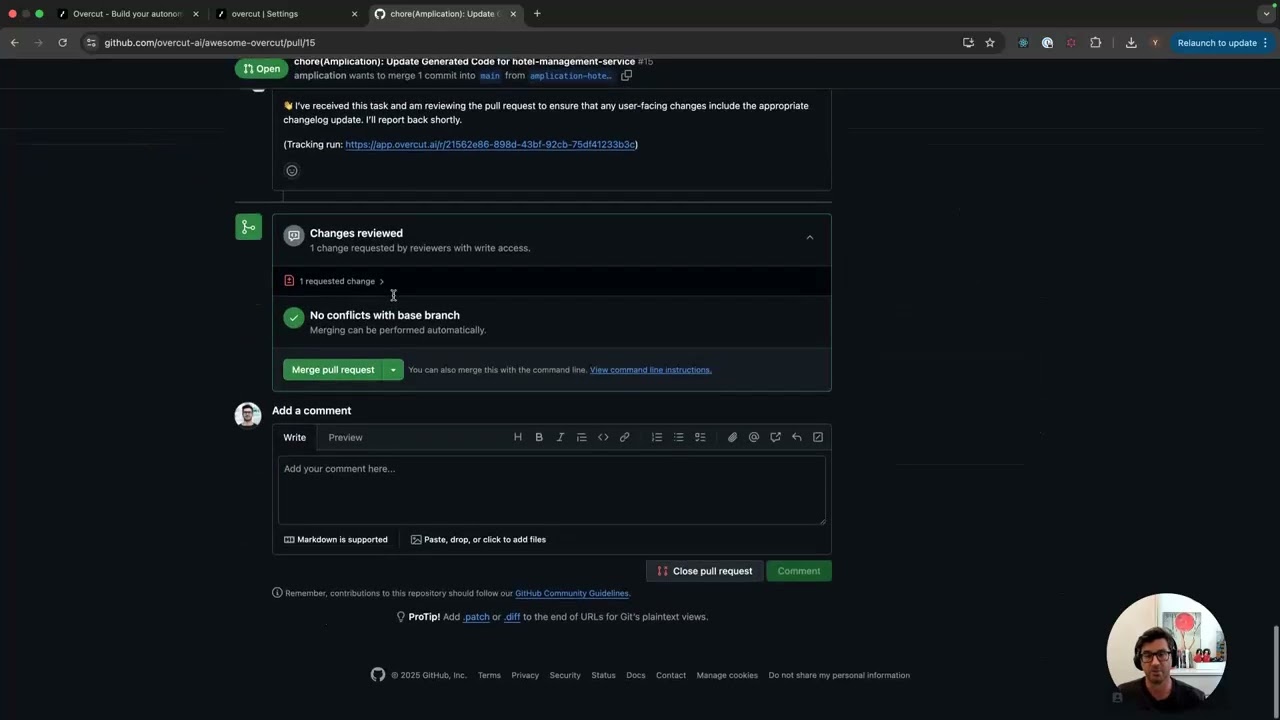Screen dimensions: 1280x720
Task: Click Do not share my personal information
Action: (x=839, y=675)
